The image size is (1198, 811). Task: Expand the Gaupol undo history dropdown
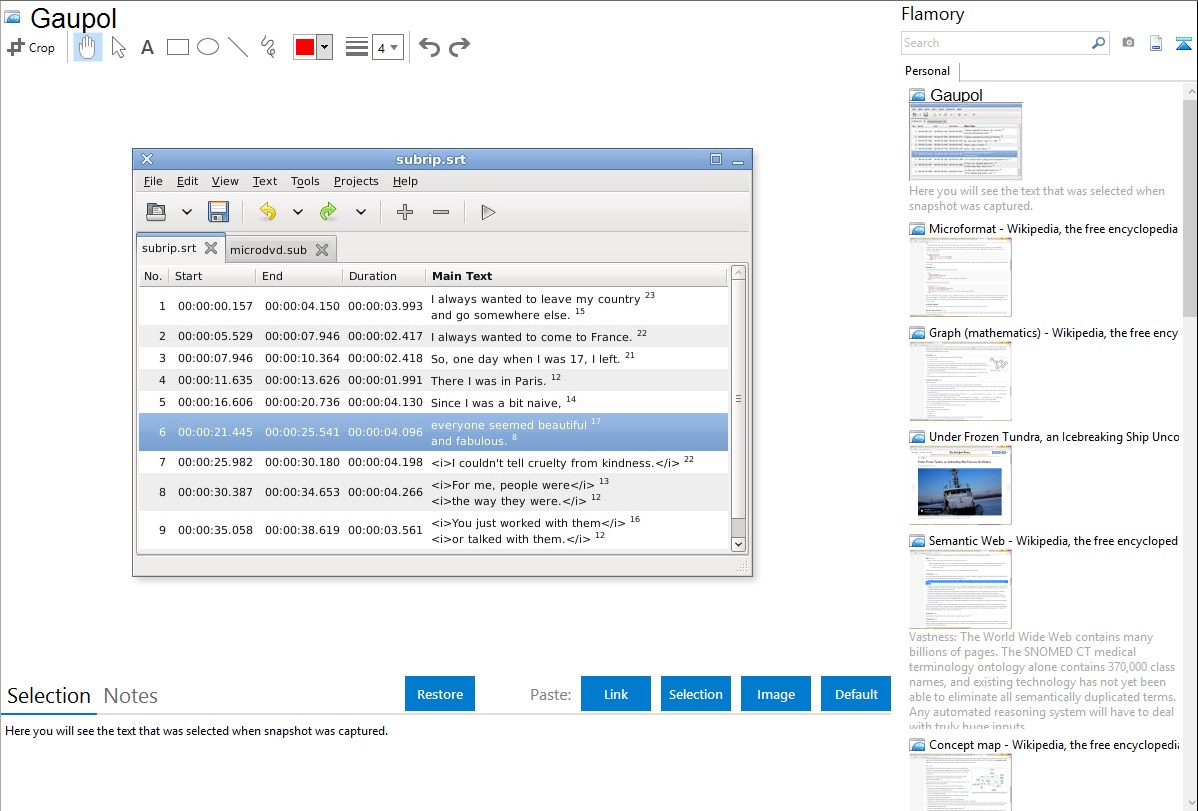pyautogui.click(x=298, y=212)
